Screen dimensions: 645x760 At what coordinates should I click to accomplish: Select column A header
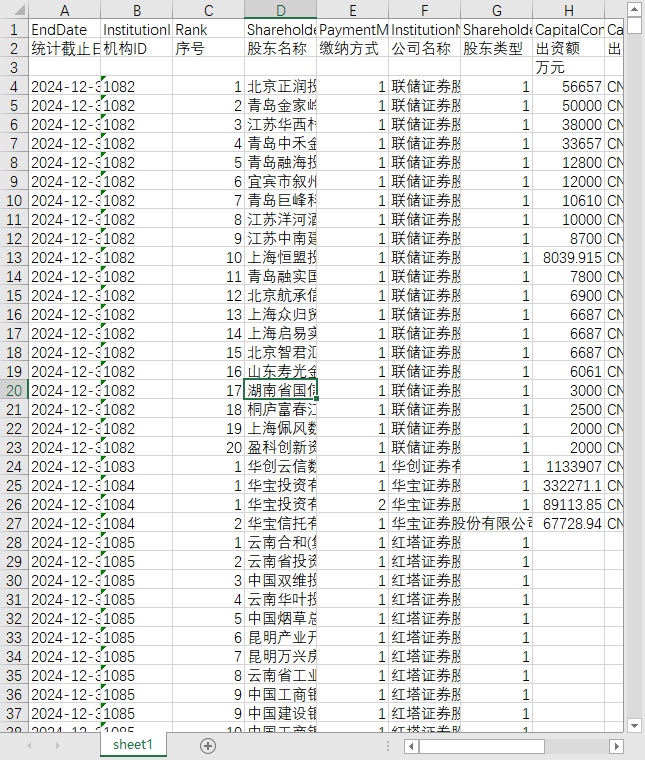[x=64, y=10]
